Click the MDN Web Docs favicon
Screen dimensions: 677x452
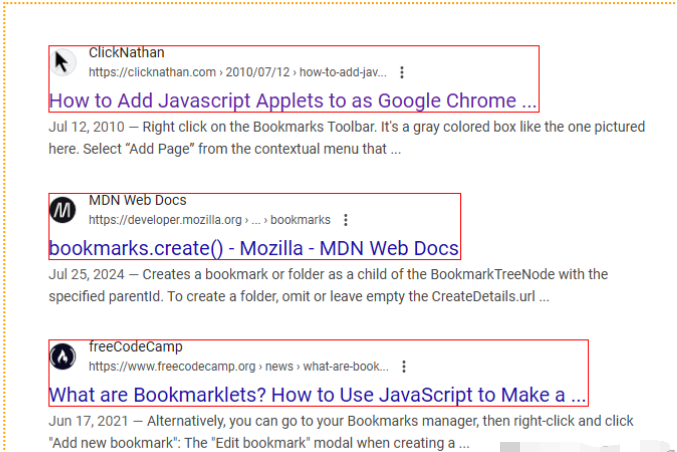point(62,210)
